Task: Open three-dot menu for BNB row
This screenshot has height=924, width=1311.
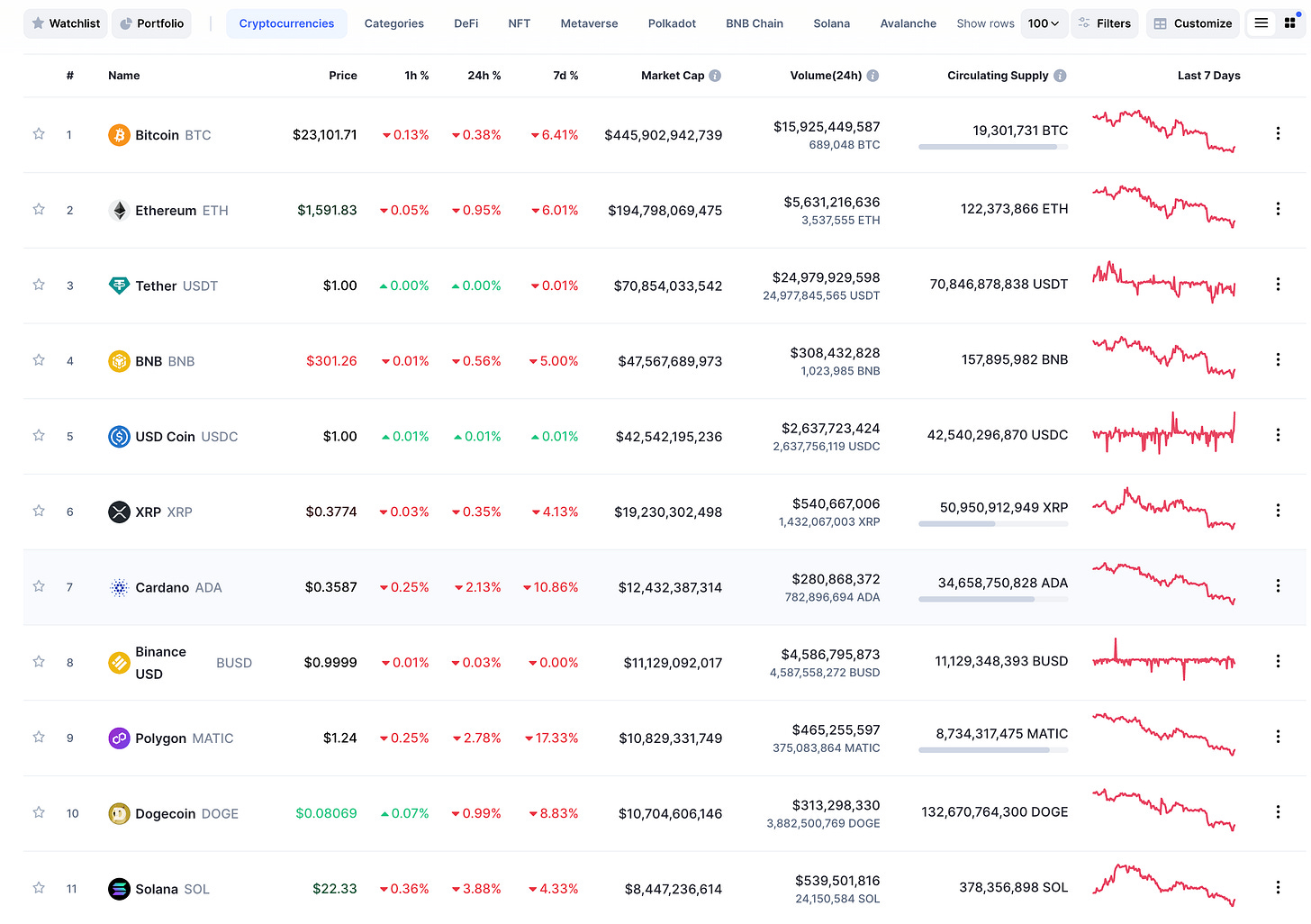Action: tap(1278, 359)
